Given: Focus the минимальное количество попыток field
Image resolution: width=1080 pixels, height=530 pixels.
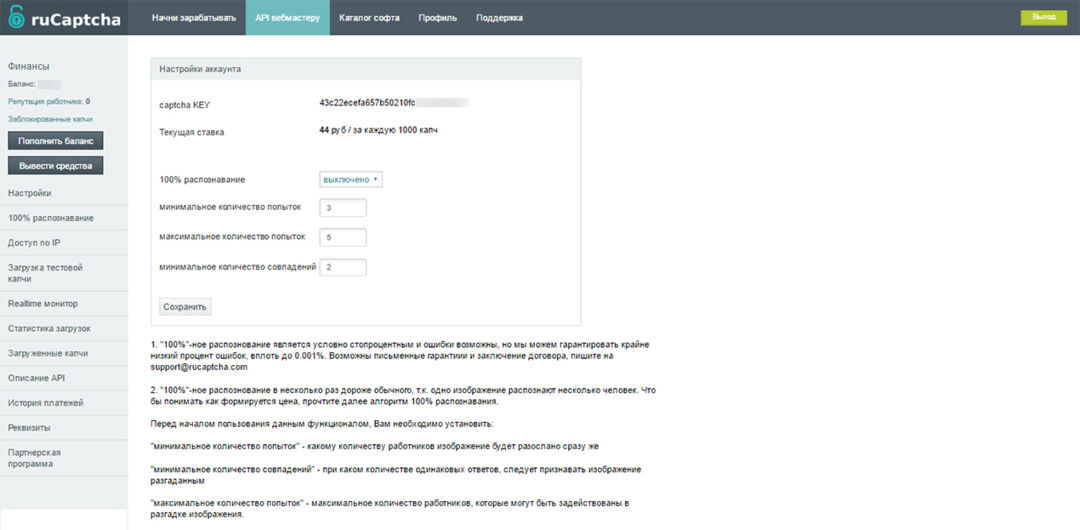Looking at the screenshot, I should tap(342, 207).
